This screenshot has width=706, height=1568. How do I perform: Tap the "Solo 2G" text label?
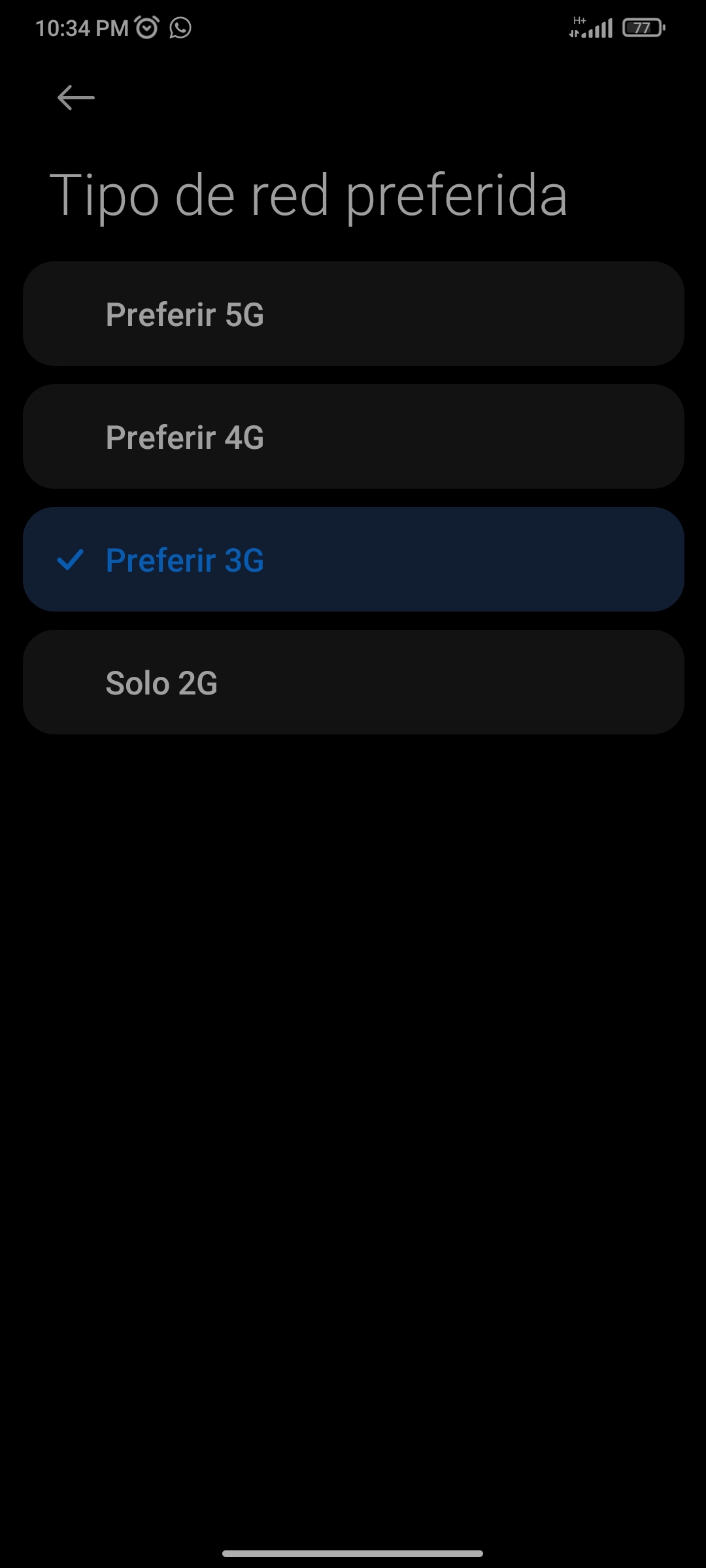161,683
